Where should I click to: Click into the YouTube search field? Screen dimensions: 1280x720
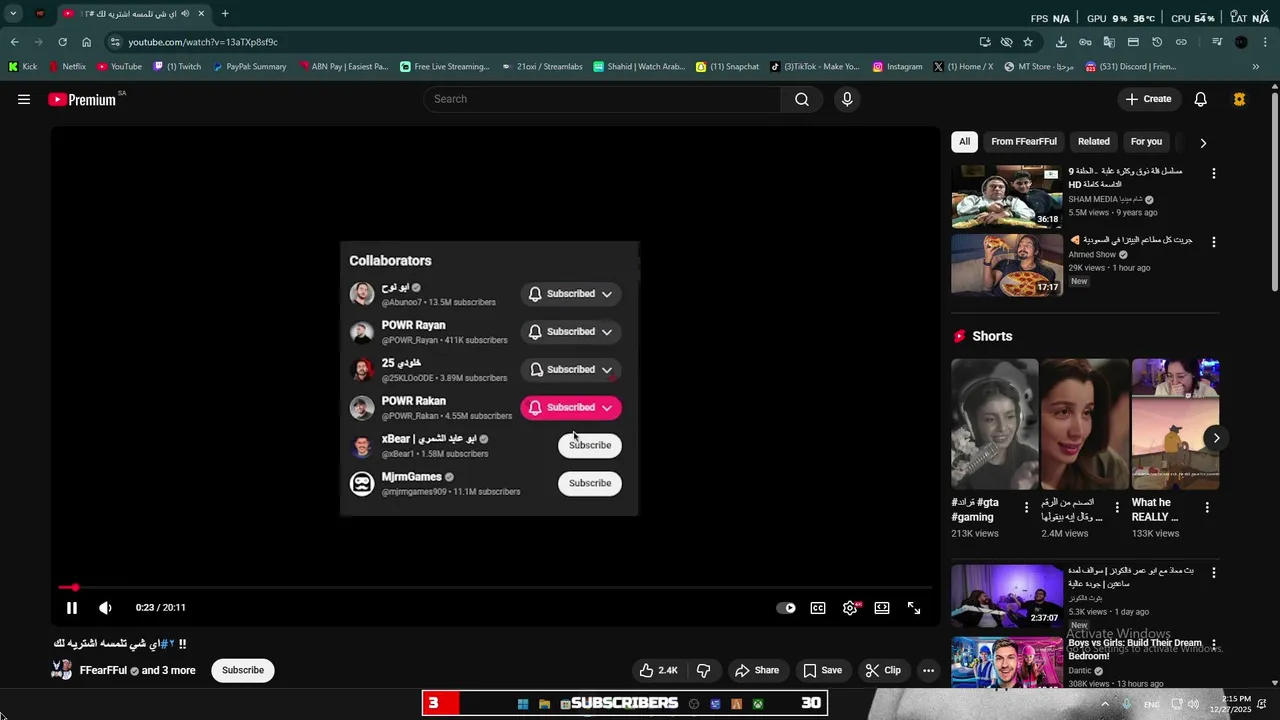(x=603, y=99)
